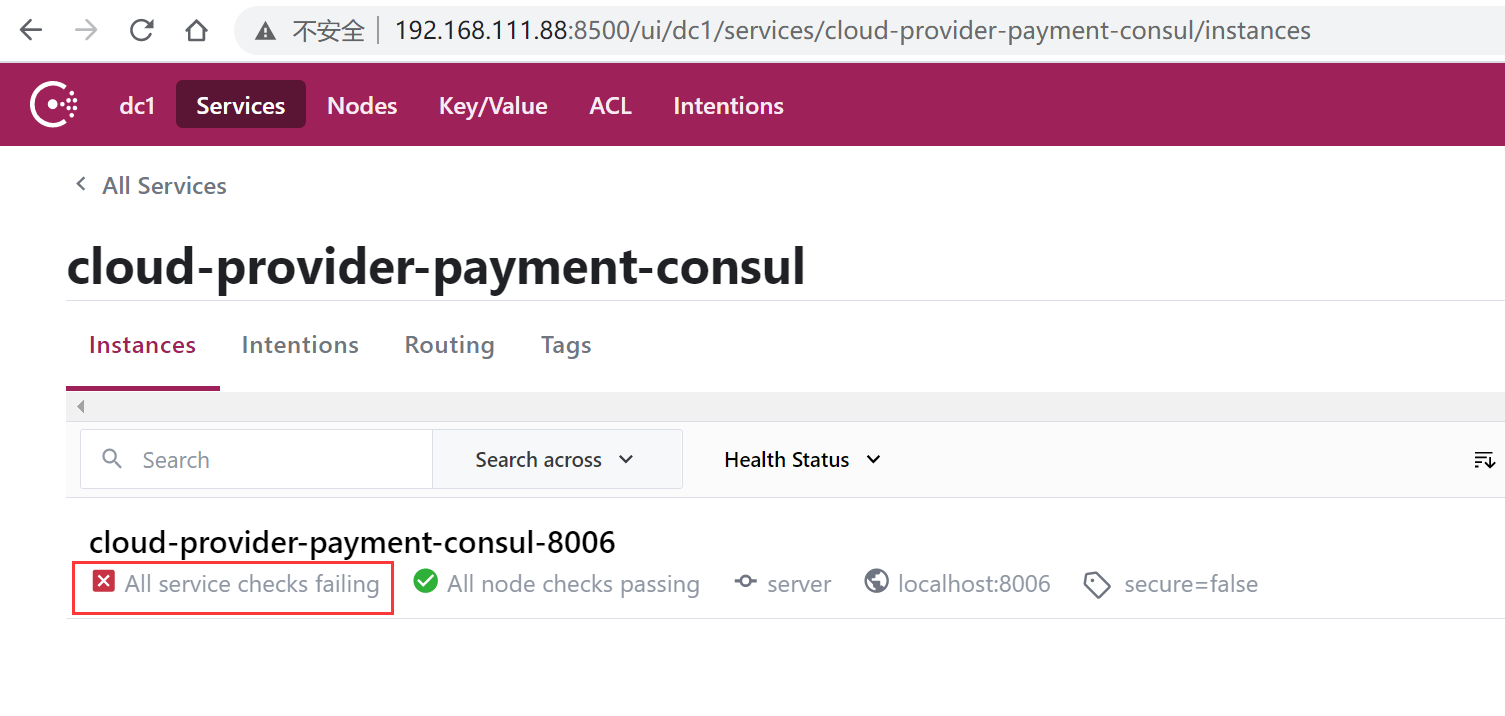
Task: Open the cloud-provider-payment-consul-8006 instance
Action: click(x=352, y=542)
